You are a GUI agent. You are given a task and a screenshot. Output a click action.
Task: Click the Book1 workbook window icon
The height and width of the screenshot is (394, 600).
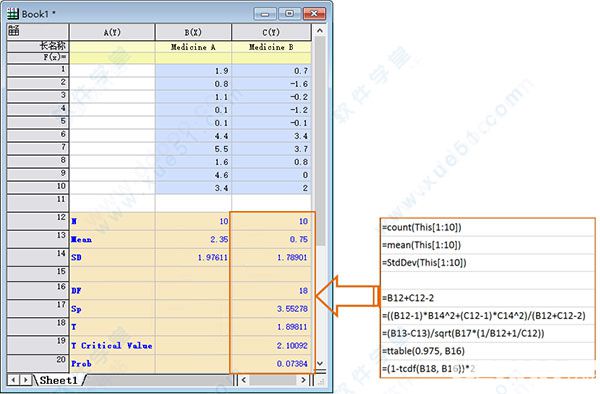click(13, 14)
